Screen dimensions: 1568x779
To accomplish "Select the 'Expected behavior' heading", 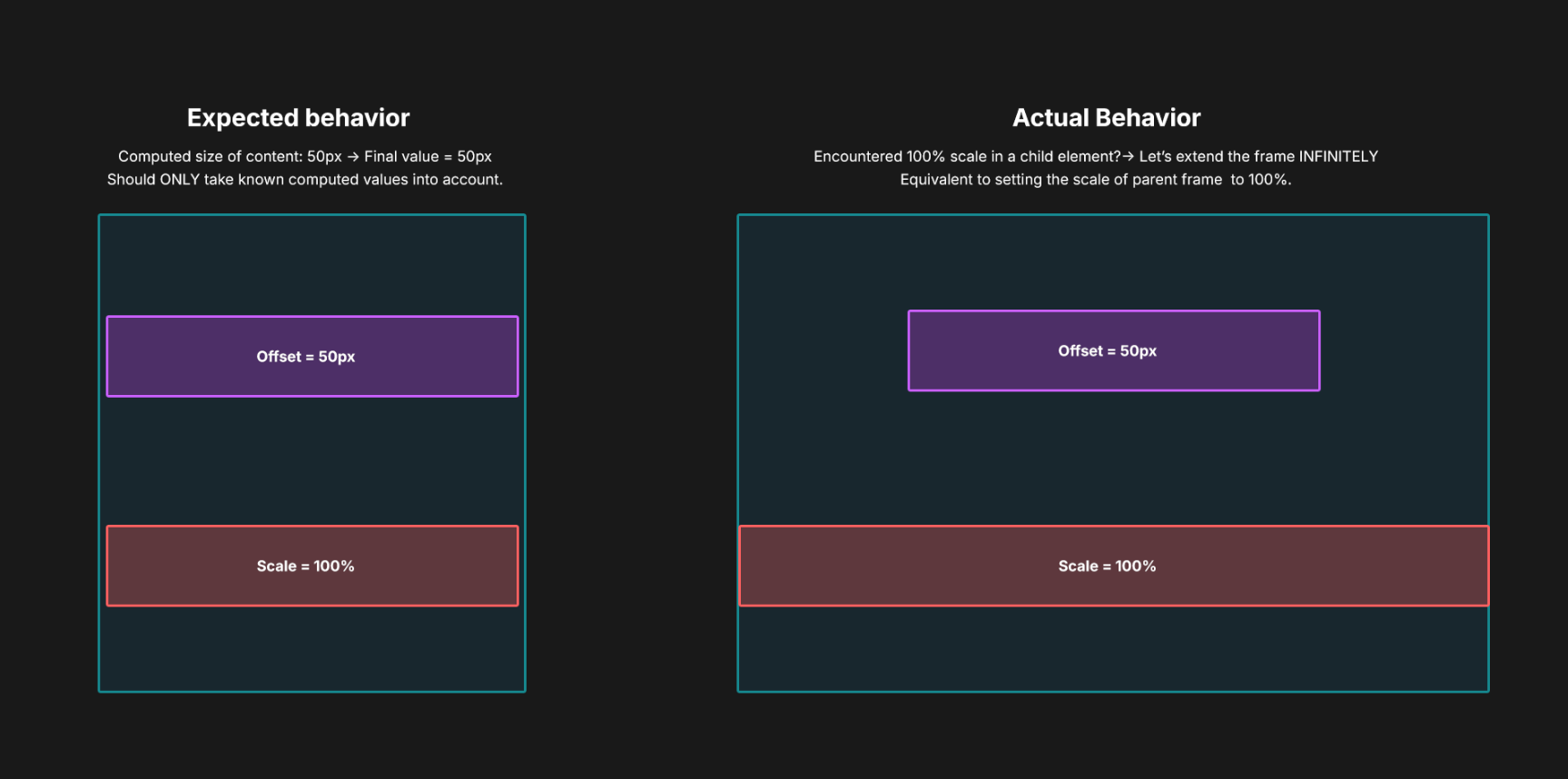I will (x=299, y=118).
